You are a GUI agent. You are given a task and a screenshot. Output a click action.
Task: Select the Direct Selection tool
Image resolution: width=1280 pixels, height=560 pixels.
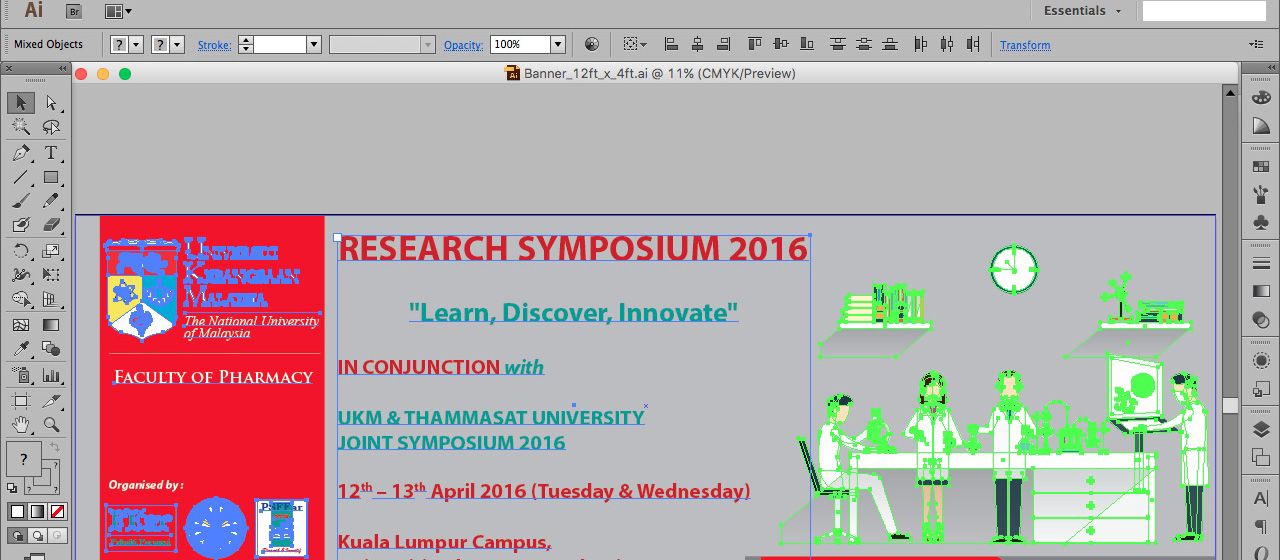[51, 103]
